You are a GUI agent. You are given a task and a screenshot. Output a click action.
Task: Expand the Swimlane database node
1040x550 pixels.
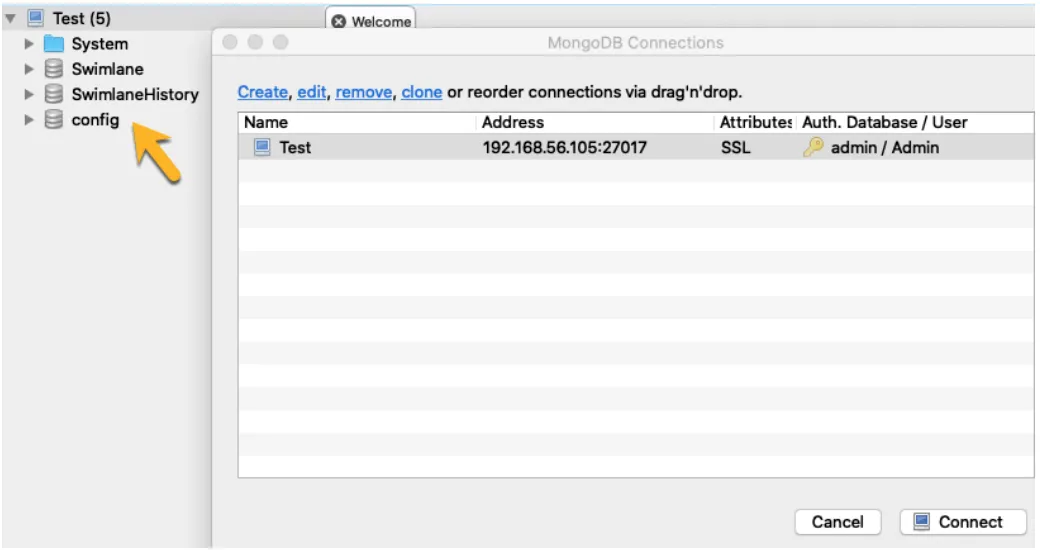(x=29, y=69)
